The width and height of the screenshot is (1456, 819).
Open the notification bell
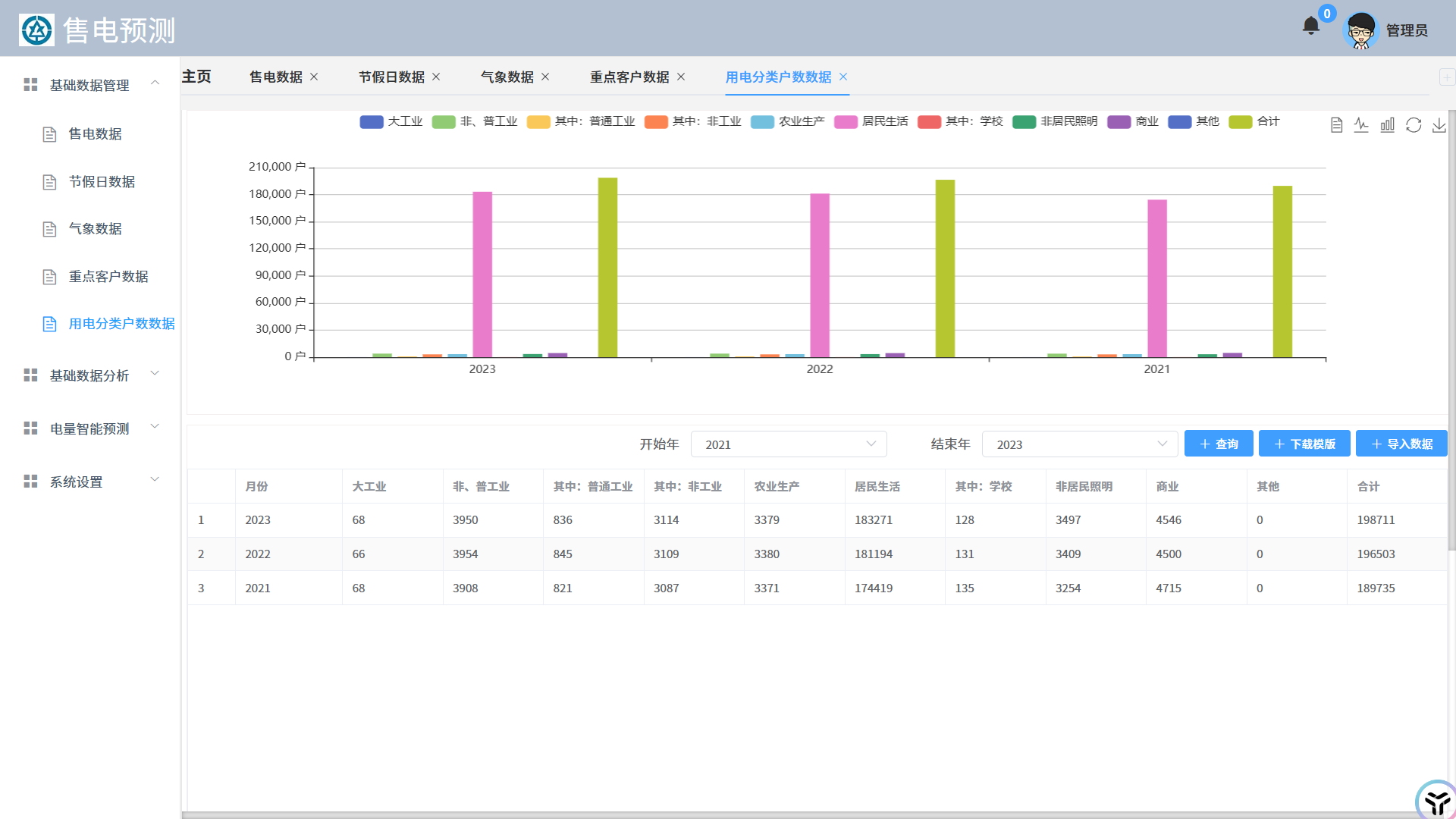1310,27
